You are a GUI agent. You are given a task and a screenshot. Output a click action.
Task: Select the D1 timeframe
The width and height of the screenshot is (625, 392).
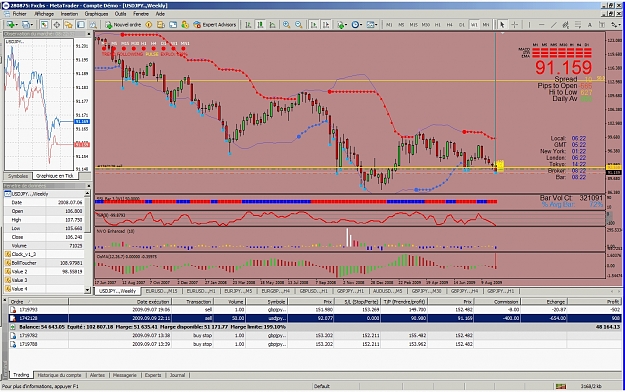462,25
